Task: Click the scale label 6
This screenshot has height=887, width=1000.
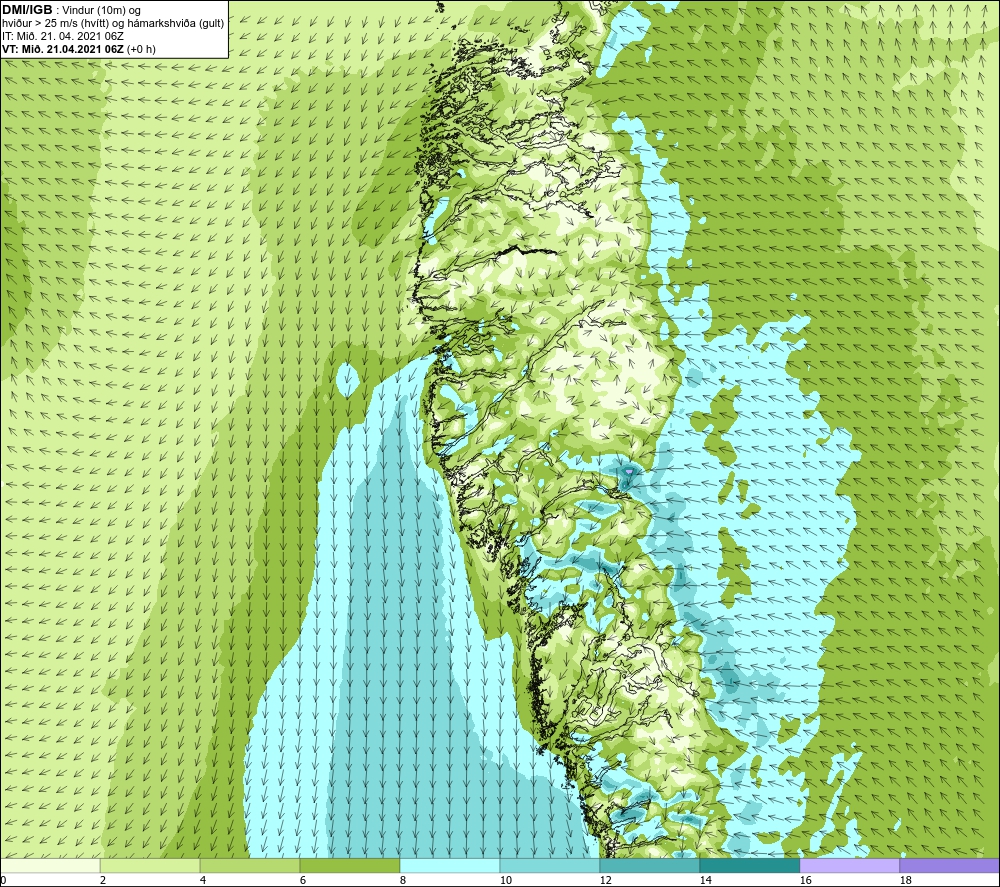Action: click(303, 881)
